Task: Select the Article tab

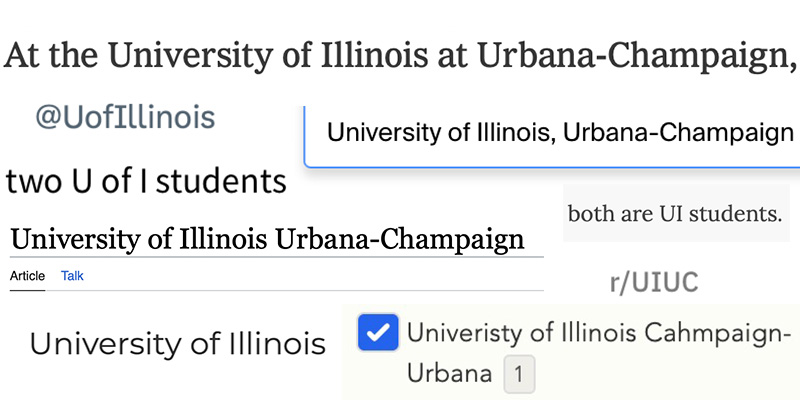Action: tap(28, 276)
